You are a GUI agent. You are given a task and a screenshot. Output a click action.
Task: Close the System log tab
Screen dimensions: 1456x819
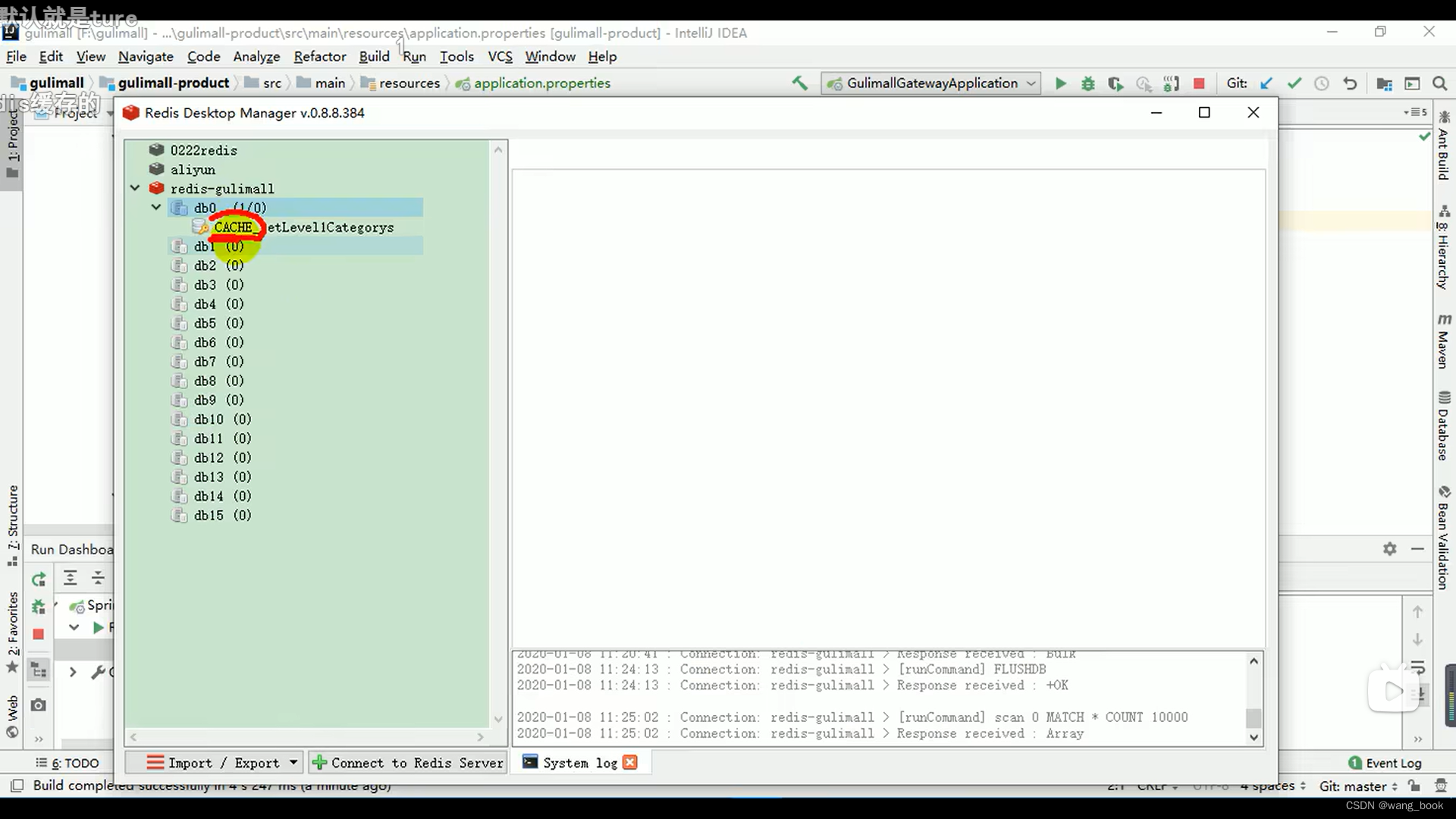click(x=629, y=762)
